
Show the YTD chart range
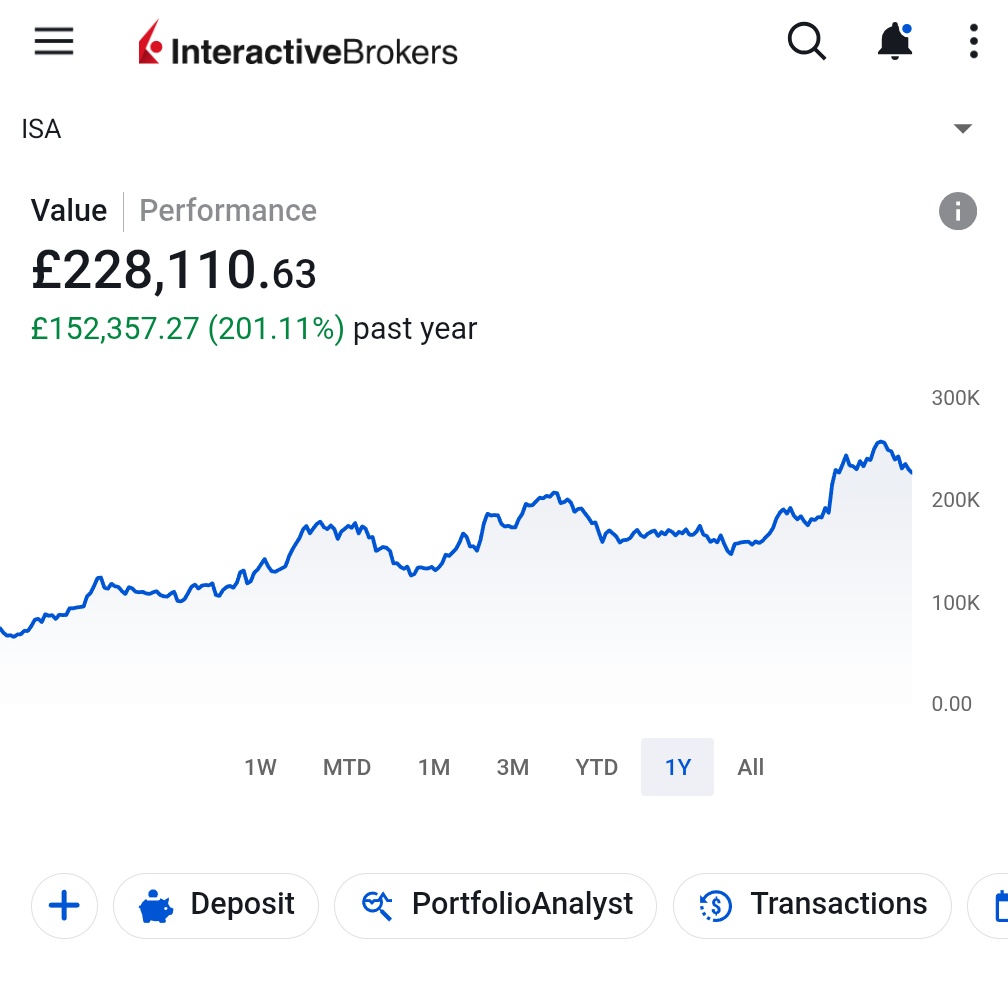597,767
